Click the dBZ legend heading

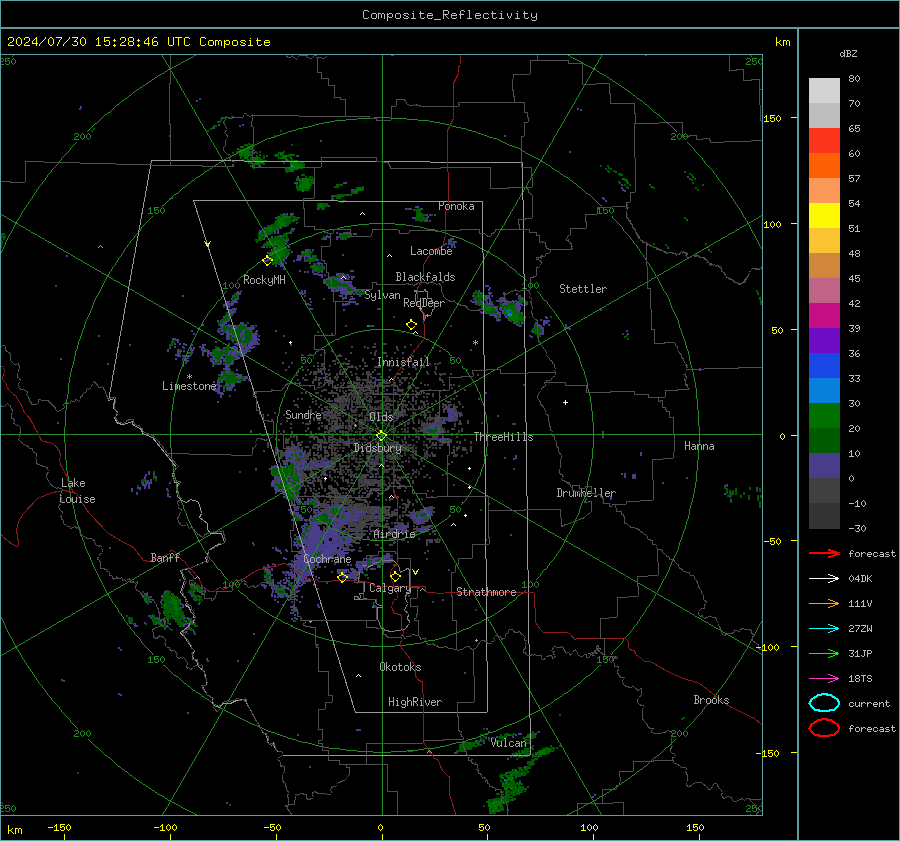848,54
